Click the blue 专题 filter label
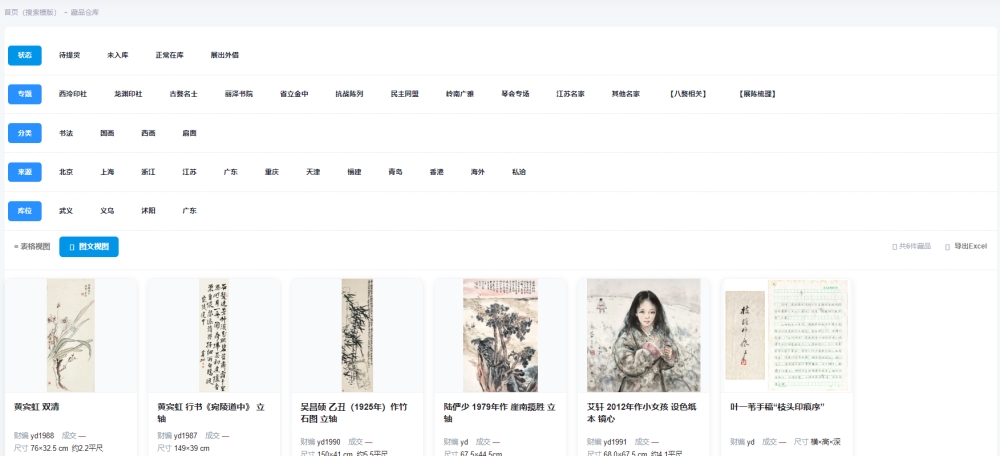This screenshot has width=1000, height=456. pyautogui.click(x=25, y=94)
